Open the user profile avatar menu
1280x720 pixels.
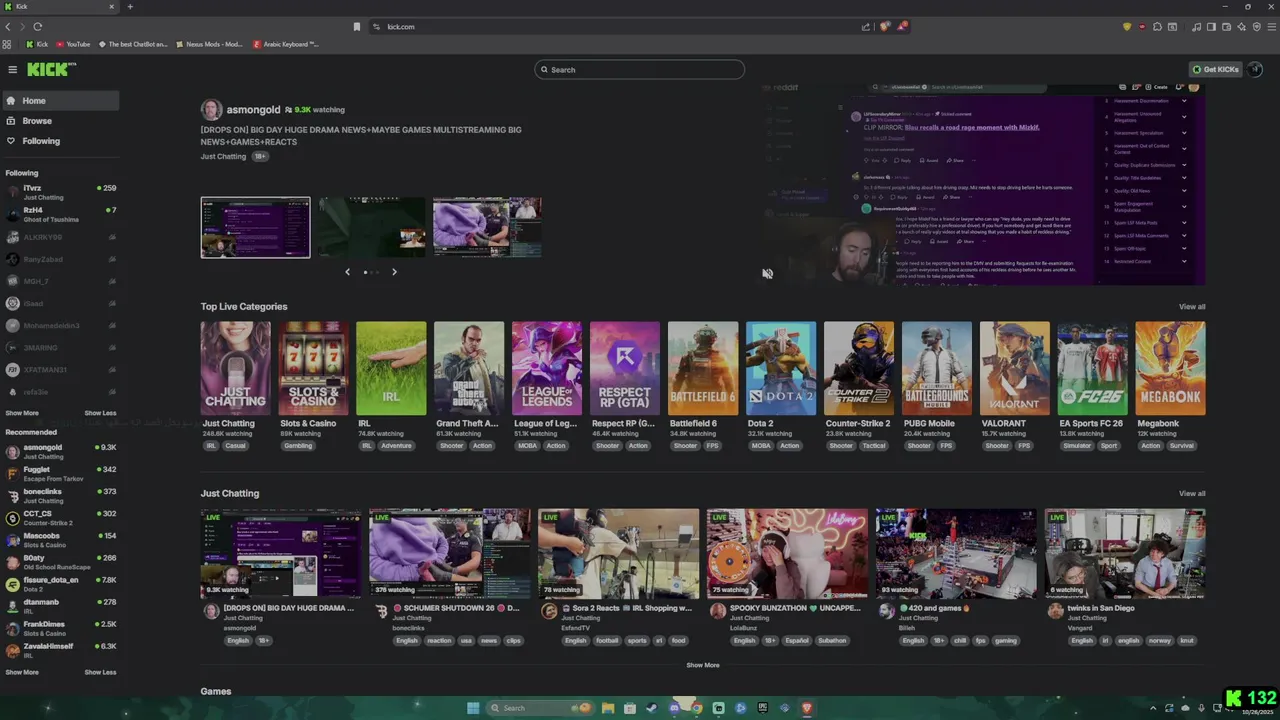pos(1255,69)
